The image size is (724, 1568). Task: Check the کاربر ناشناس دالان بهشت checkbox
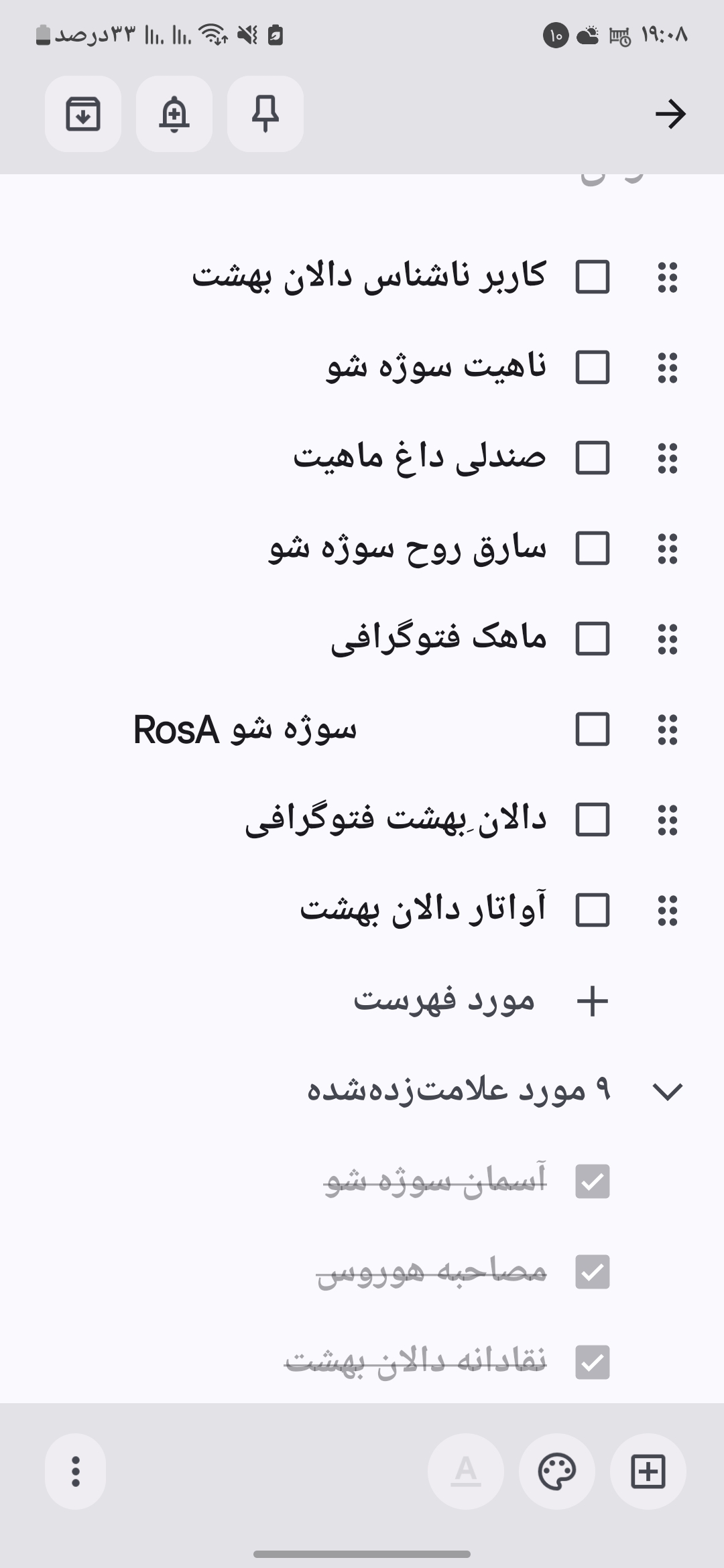[x=593, y=277]
